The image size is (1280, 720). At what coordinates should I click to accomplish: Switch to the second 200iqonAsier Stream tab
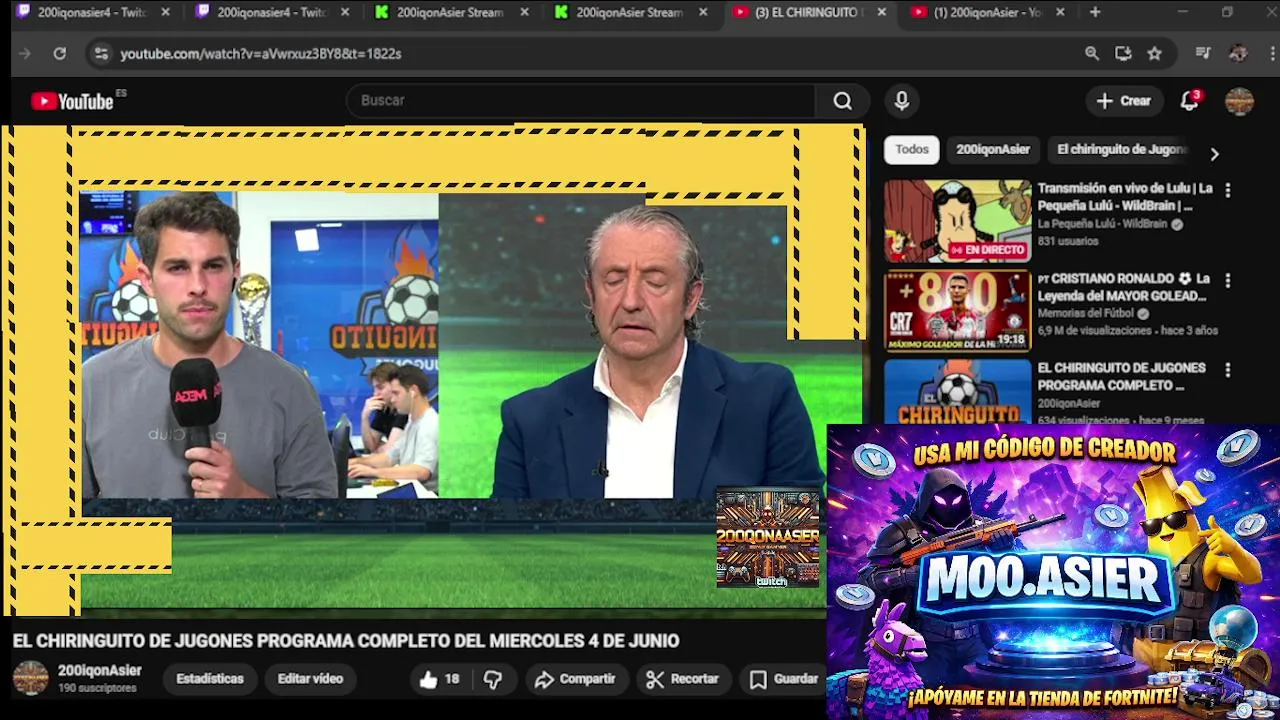pos(620,13)
